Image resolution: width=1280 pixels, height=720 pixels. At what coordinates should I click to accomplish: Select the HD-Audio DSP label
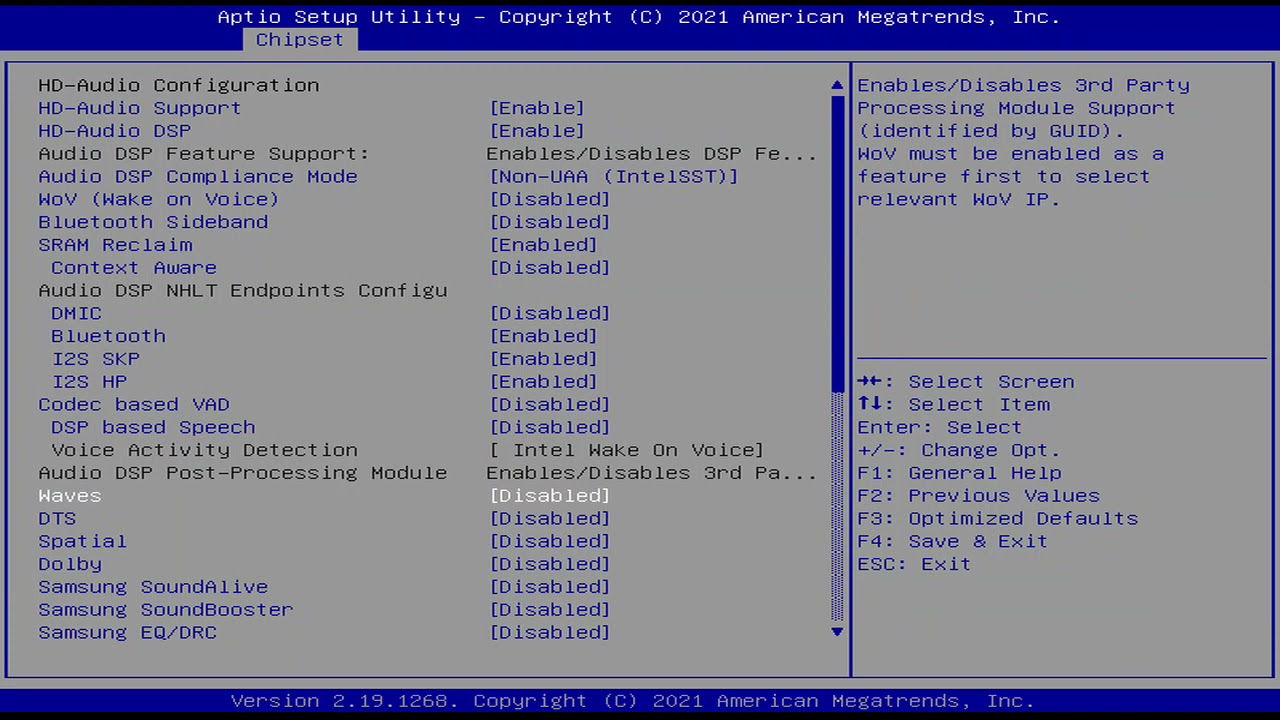click(x=114, y=131)
